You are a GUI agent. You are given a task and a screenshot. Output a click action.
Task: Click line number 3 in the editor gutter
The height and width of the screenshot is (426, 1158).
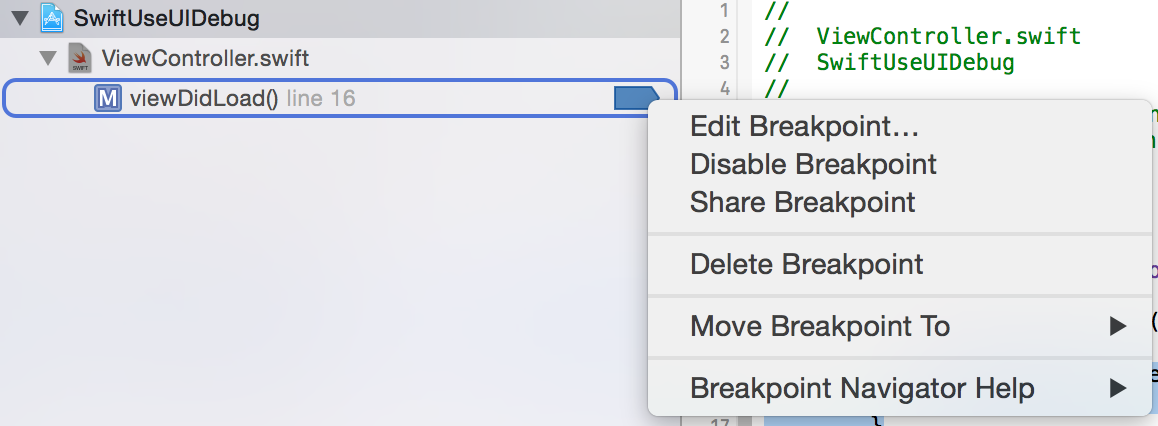pyautogui.click(x=723, y=63)
